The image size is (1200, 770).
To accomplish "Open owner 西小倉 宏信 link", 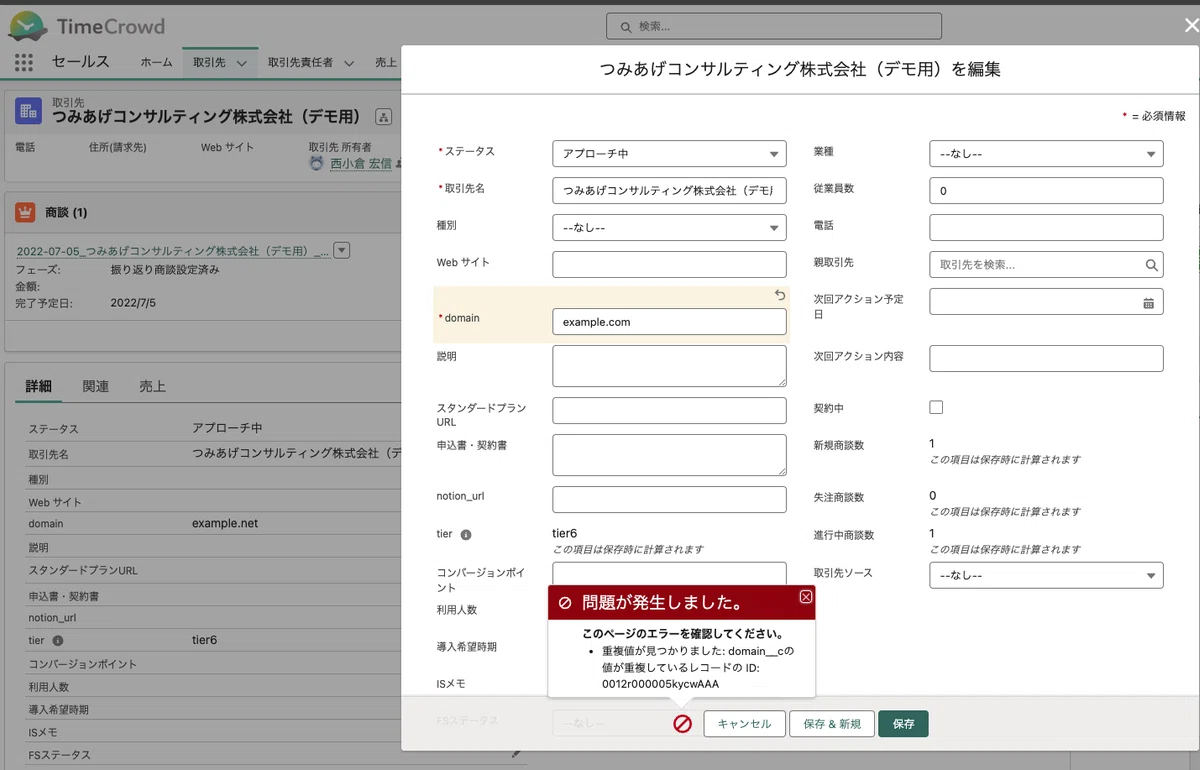I will pos(361,164).
